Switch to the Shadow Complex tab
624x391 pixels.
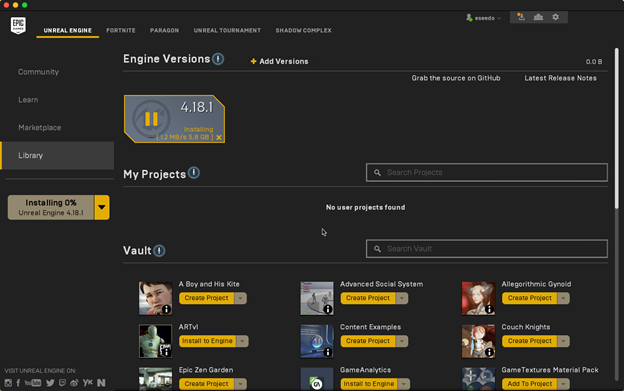304,30
